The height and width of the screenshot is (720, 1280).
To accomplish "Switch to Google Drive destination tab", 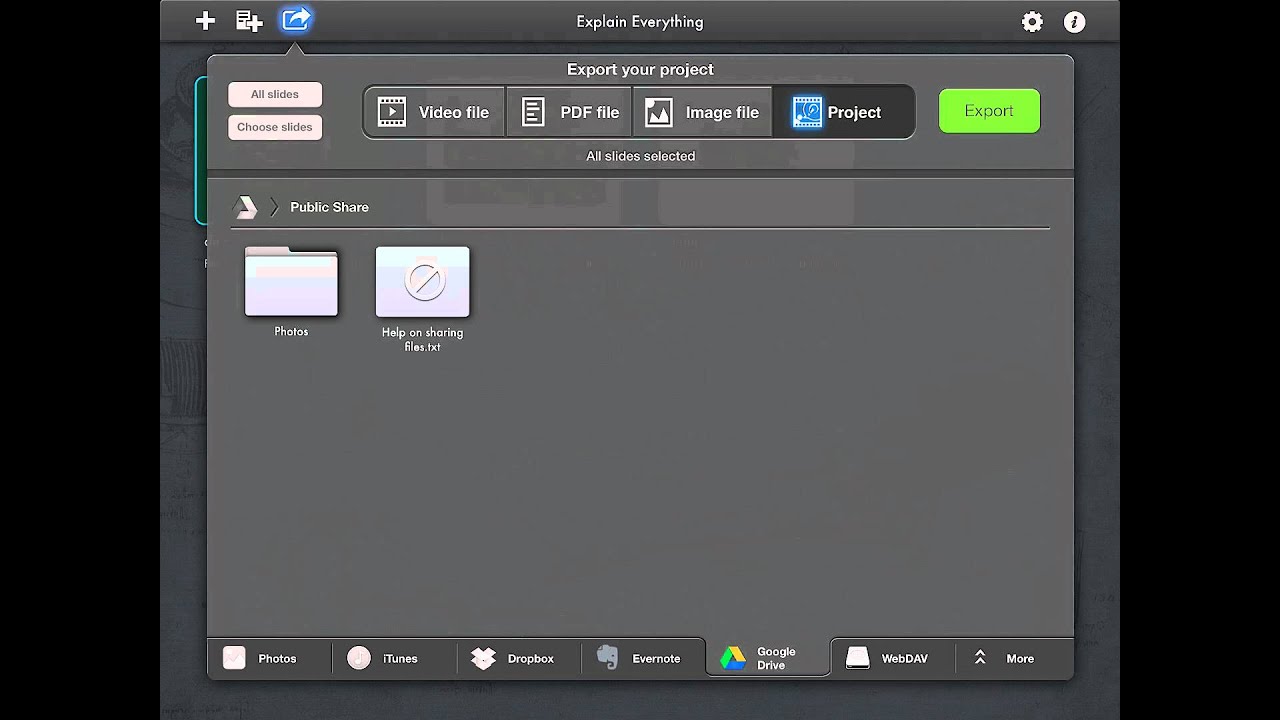I will 767,658.
